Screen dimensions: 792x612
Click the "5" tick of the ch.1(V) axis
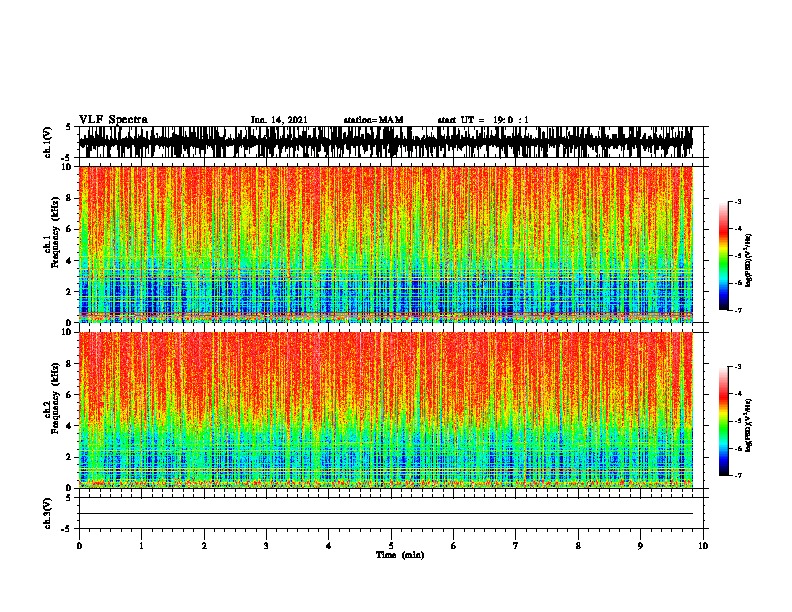pos(69,127)
